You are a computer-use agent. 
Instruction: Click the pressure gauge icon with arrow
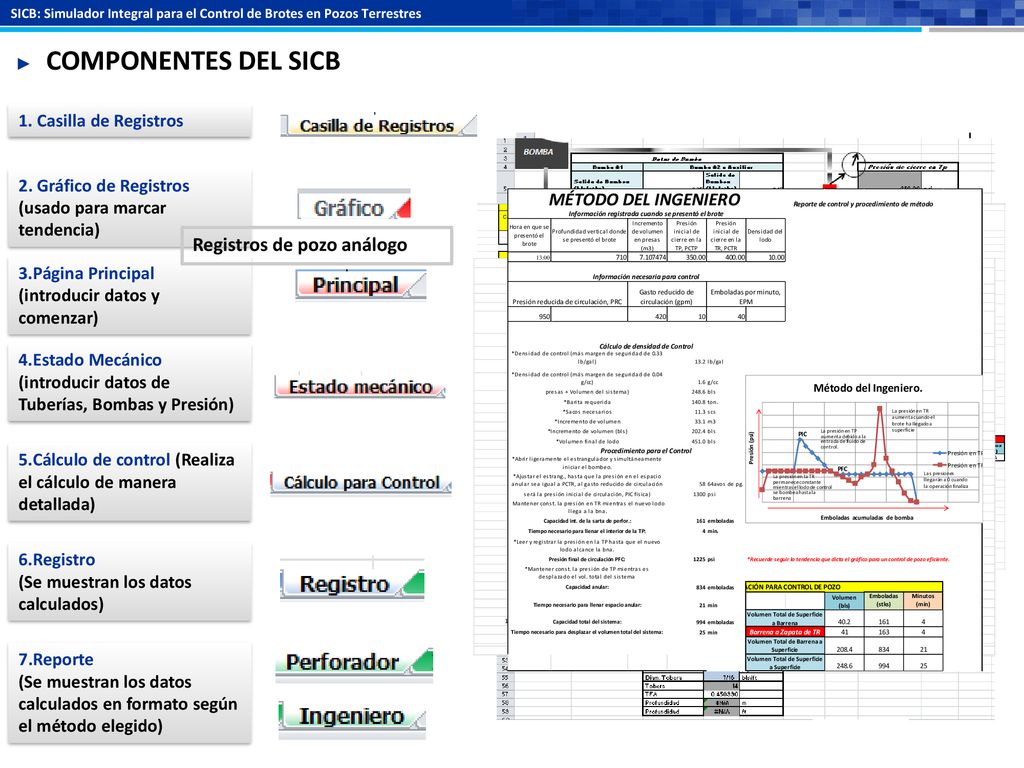pyautogui.click(x=852, y=163)
